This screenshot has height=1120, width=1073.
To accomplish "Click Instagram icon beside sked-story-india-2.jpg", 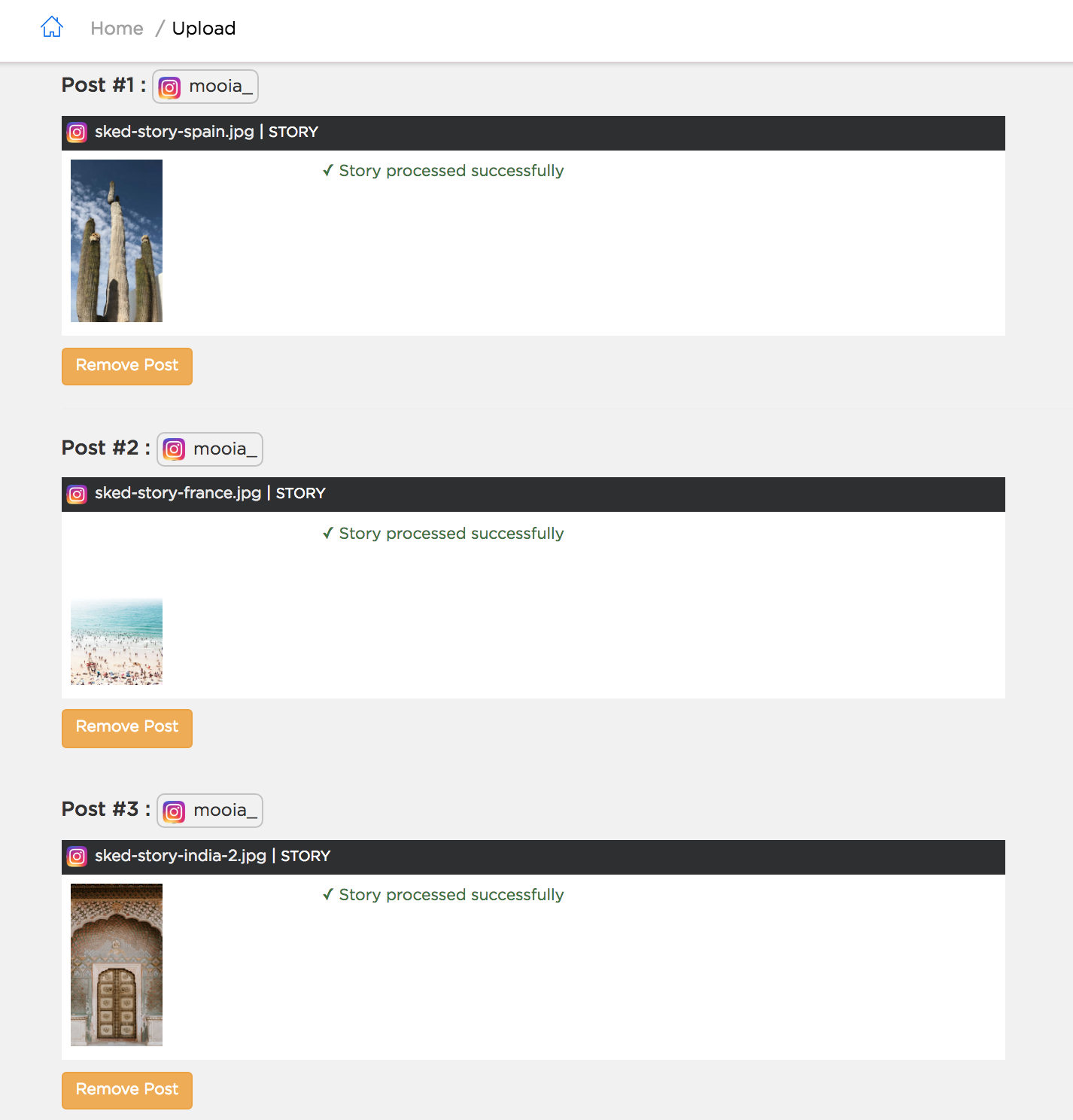I will pyautogui.click(x=77, y=857).
